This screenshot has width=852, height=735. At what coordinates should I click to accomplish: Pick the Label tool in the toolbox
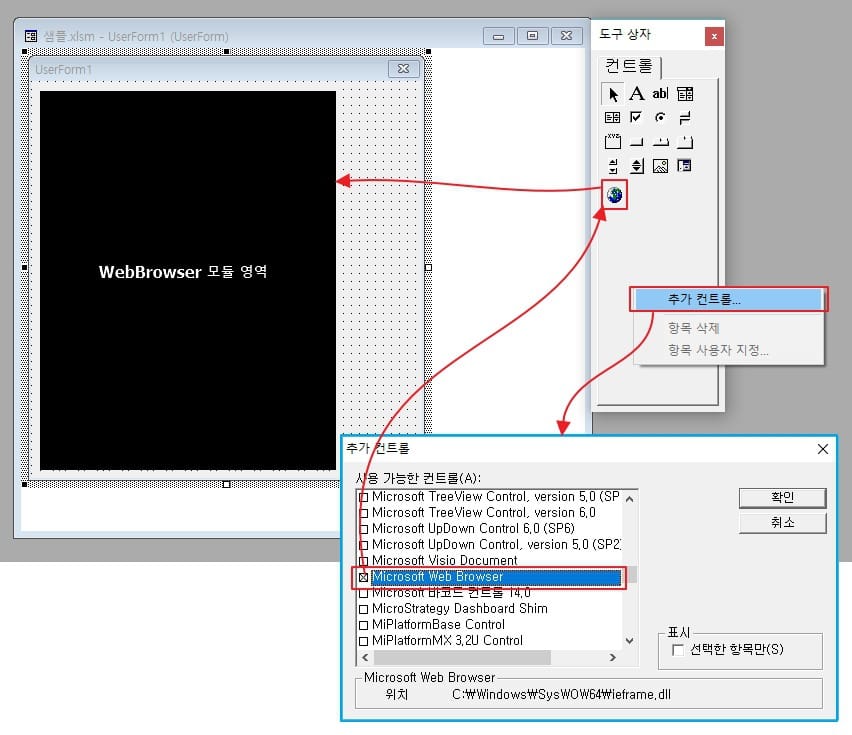click(636, 94)
